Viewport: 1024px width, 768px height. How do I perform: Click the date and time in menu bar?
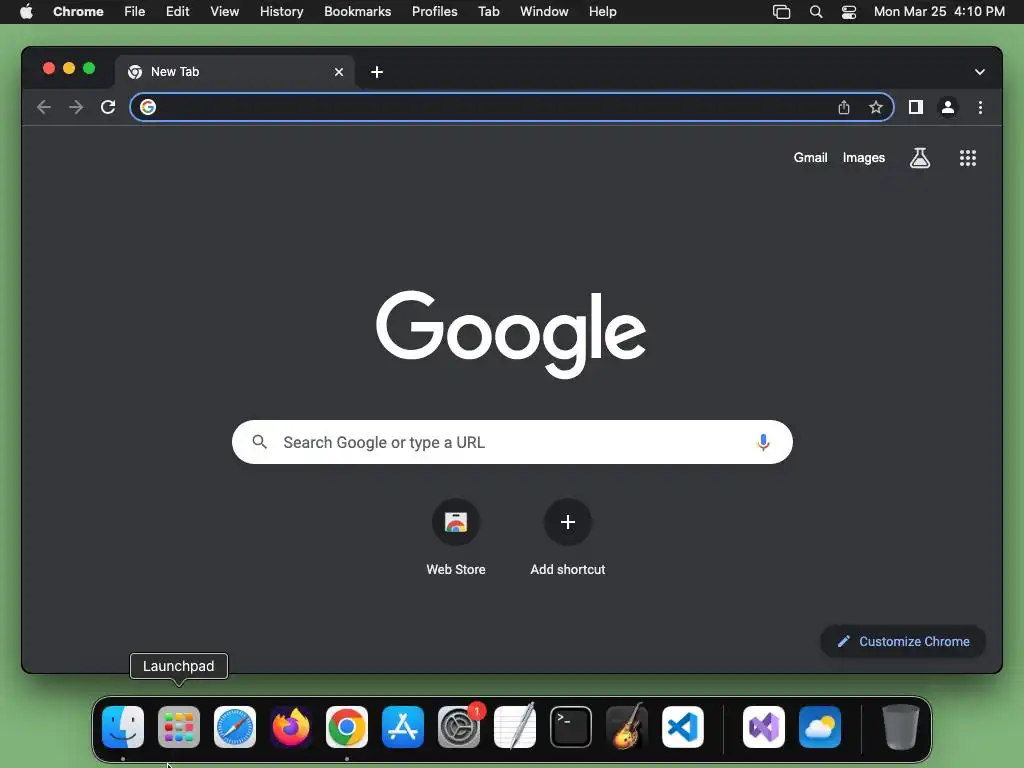(x=939, y=12)
